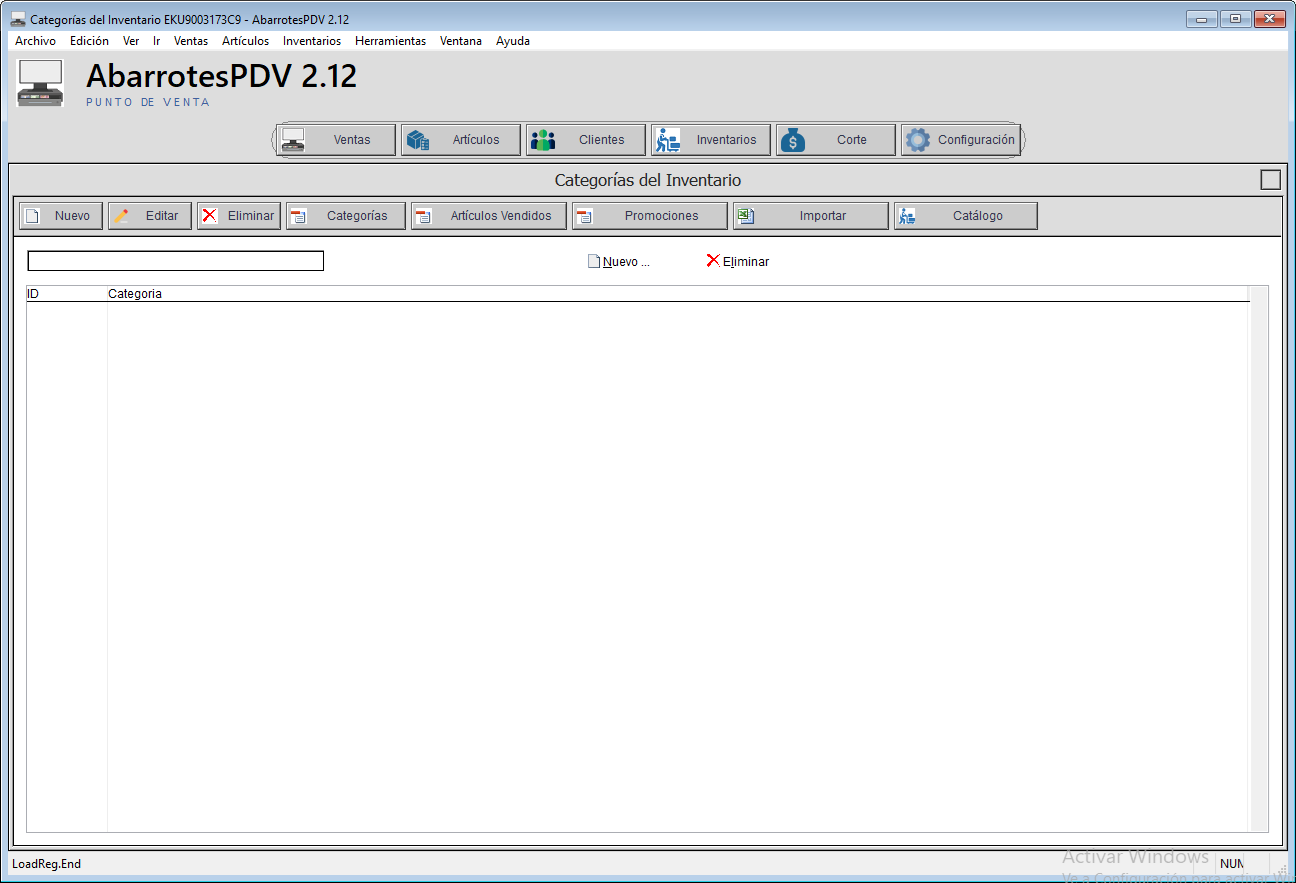Click the red X beside the lower Eliminar

(x=713, y=260)
